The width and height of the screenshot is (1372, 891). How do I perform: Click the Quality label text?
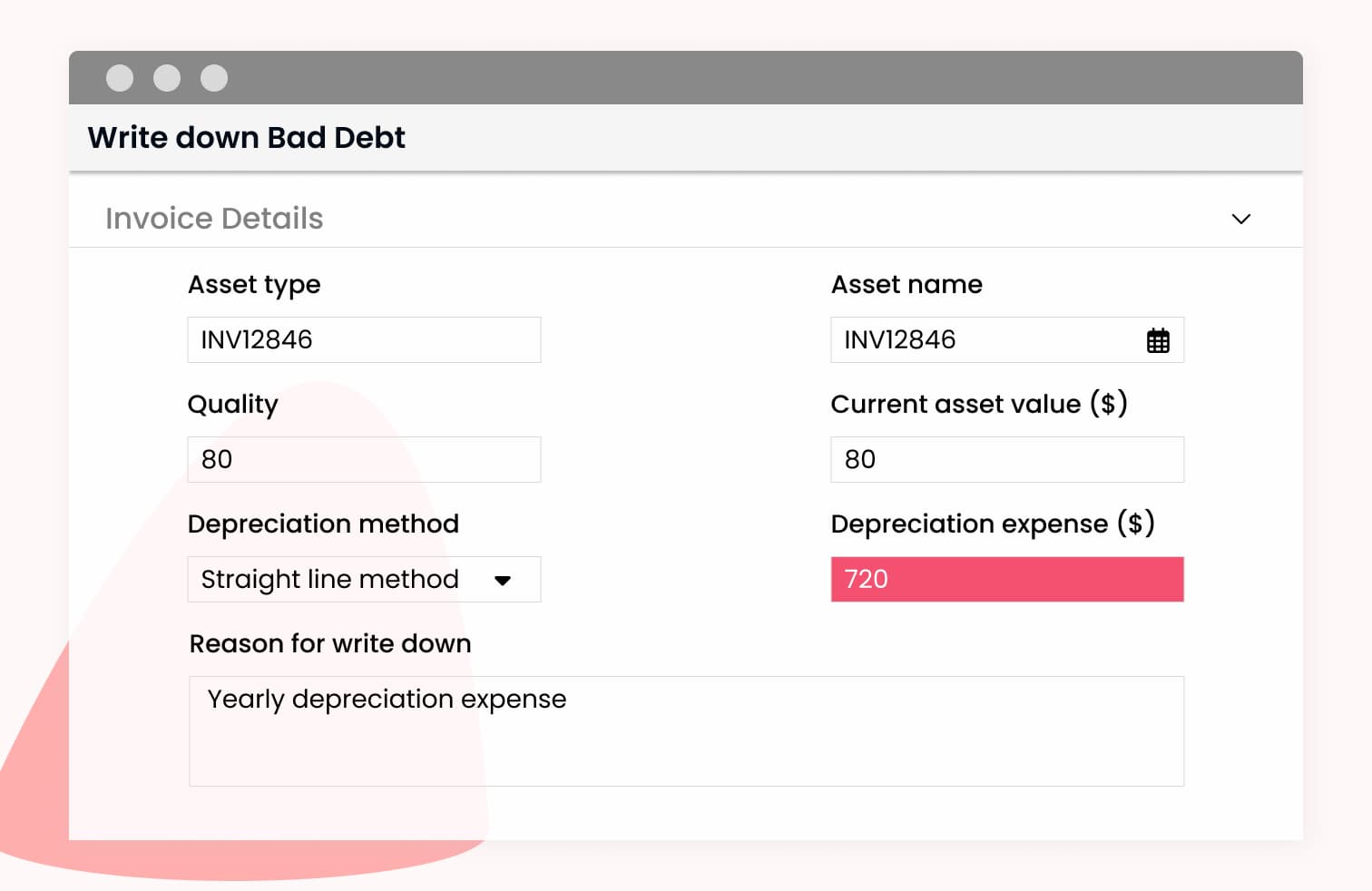pos(233,405)
